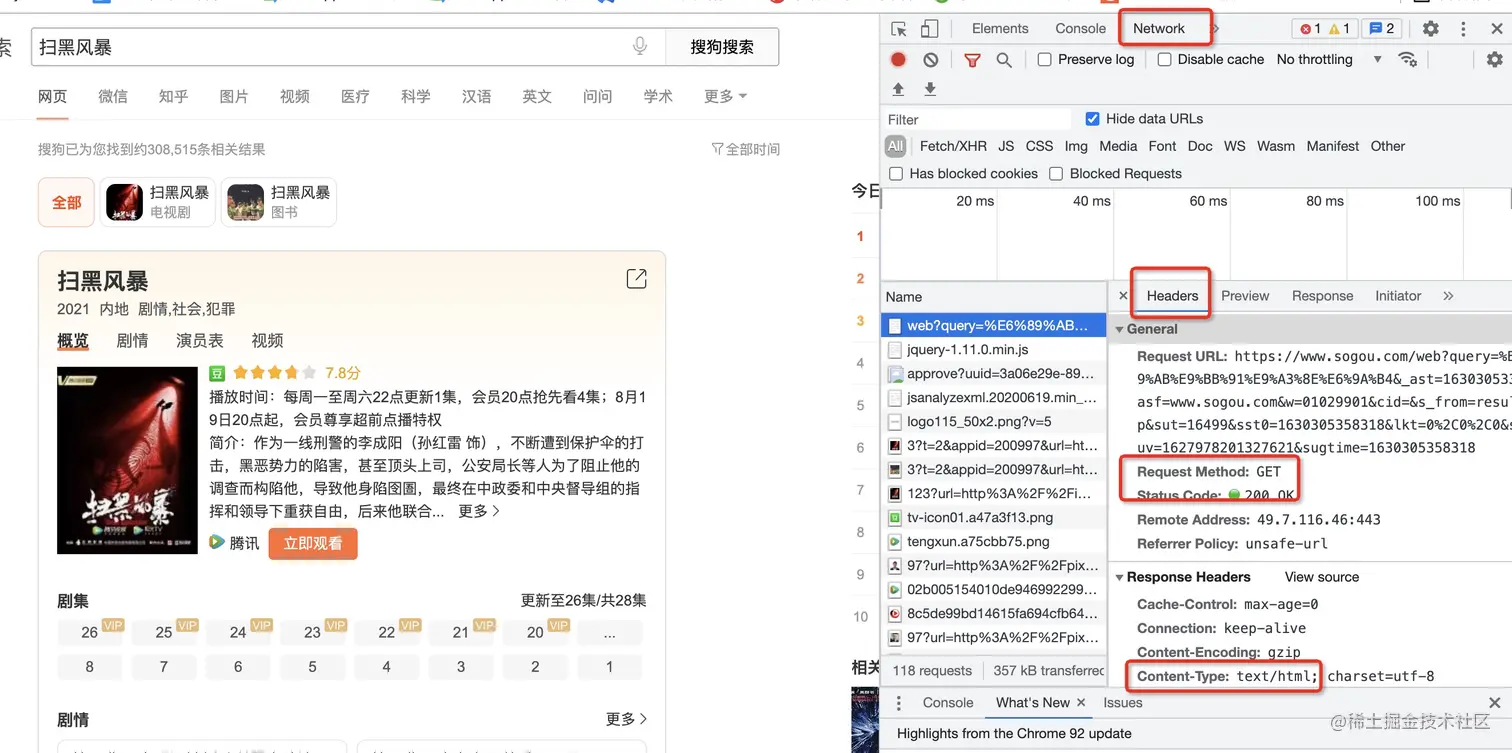The width and height of the screenshot is (1512, 753).
Task: Open network search with magnifier icon
Action: [x=1004, y=60]
